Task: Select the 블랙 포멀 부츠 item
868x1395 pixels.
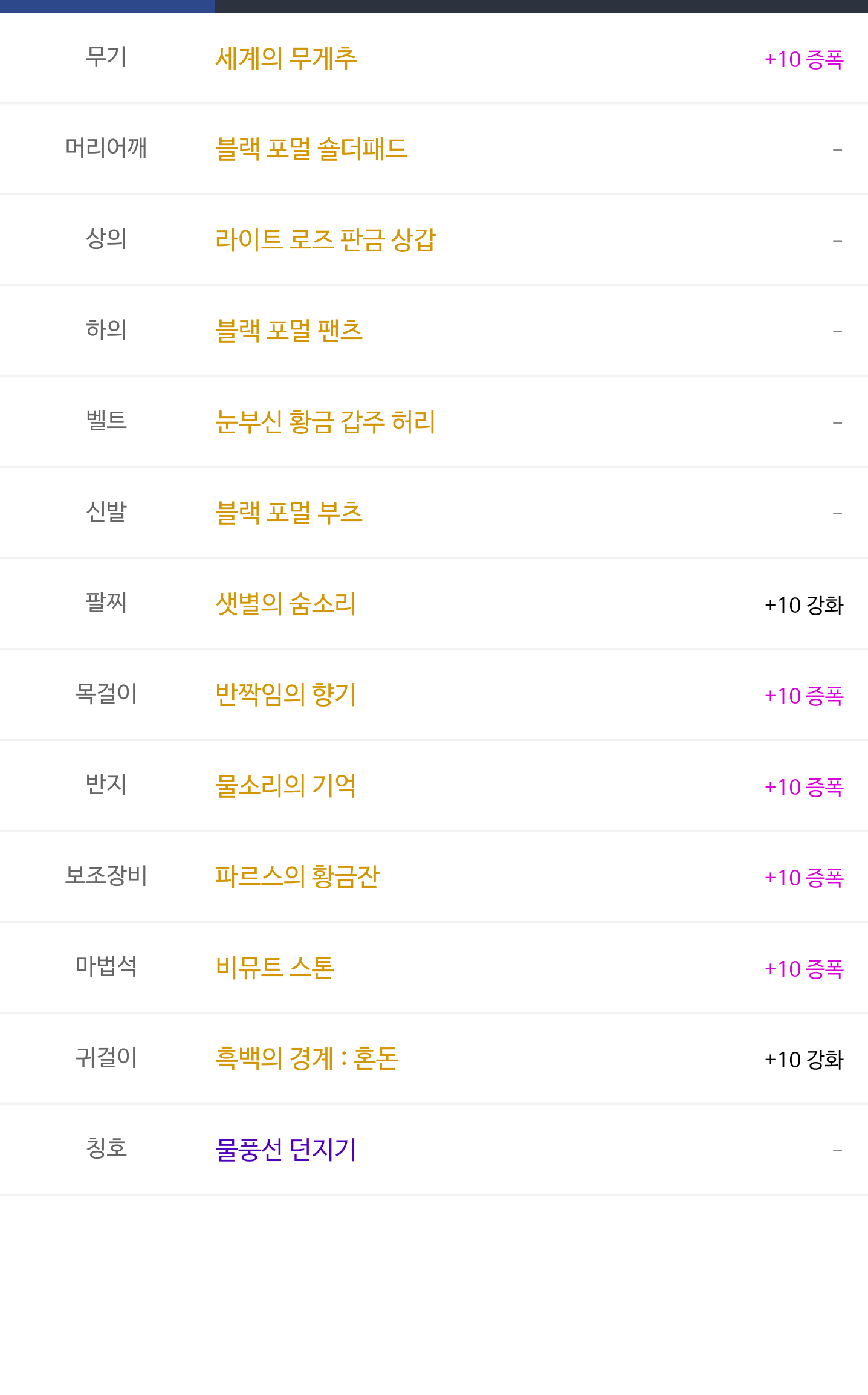Action: tap(289, 513)
